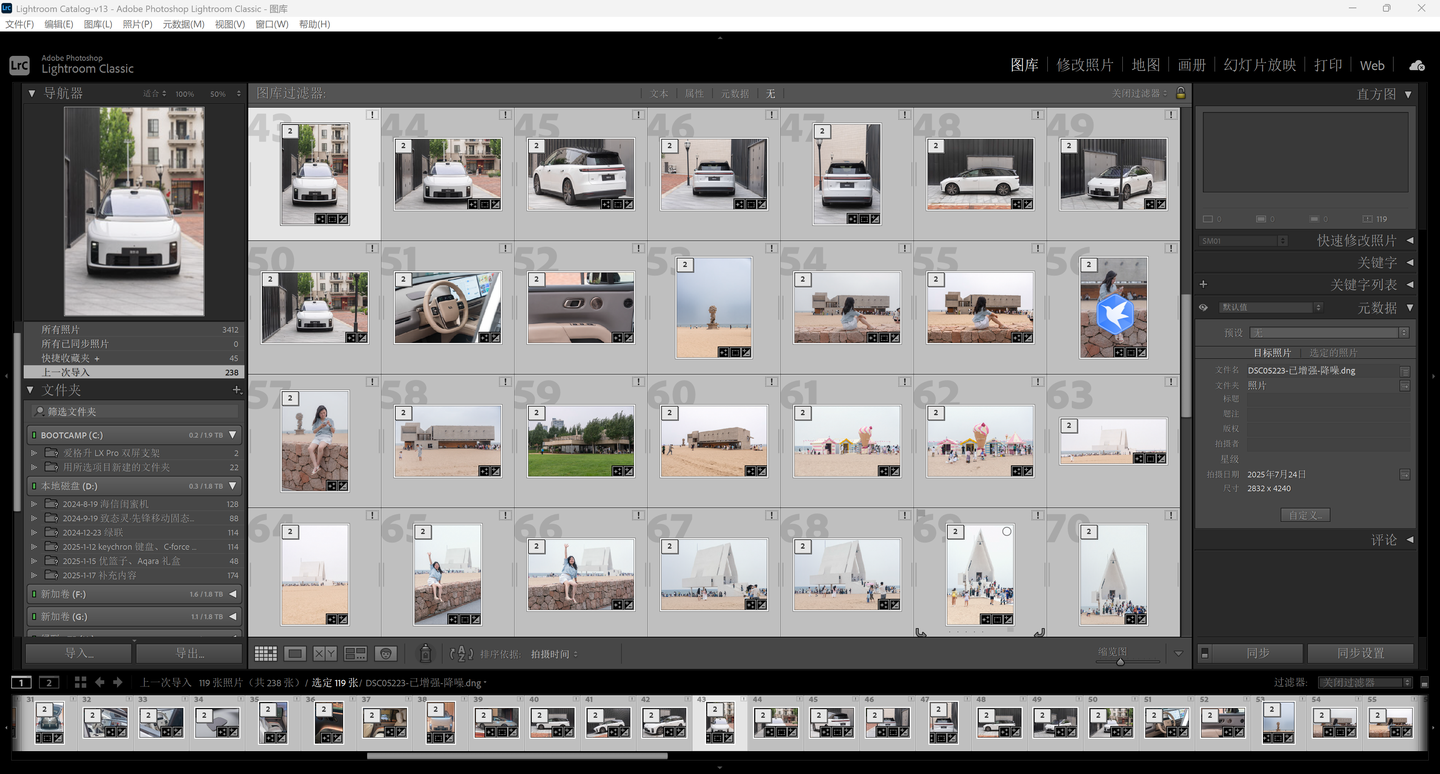The width and height of the screenshot is (1440, 774).
Task: Rotate photo 69 counterclockwise arrow
Action: (x=921, y=631)
